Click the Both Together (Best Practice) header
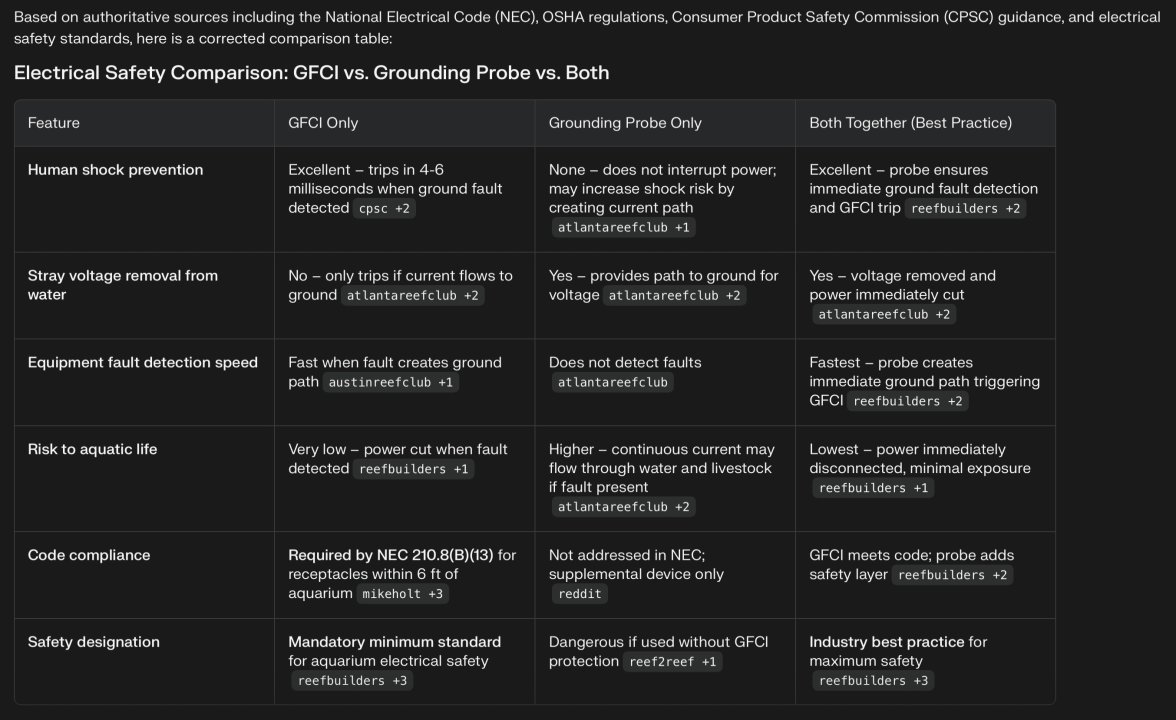Screen dimensions: 1176x720 [x=910, y=123]
